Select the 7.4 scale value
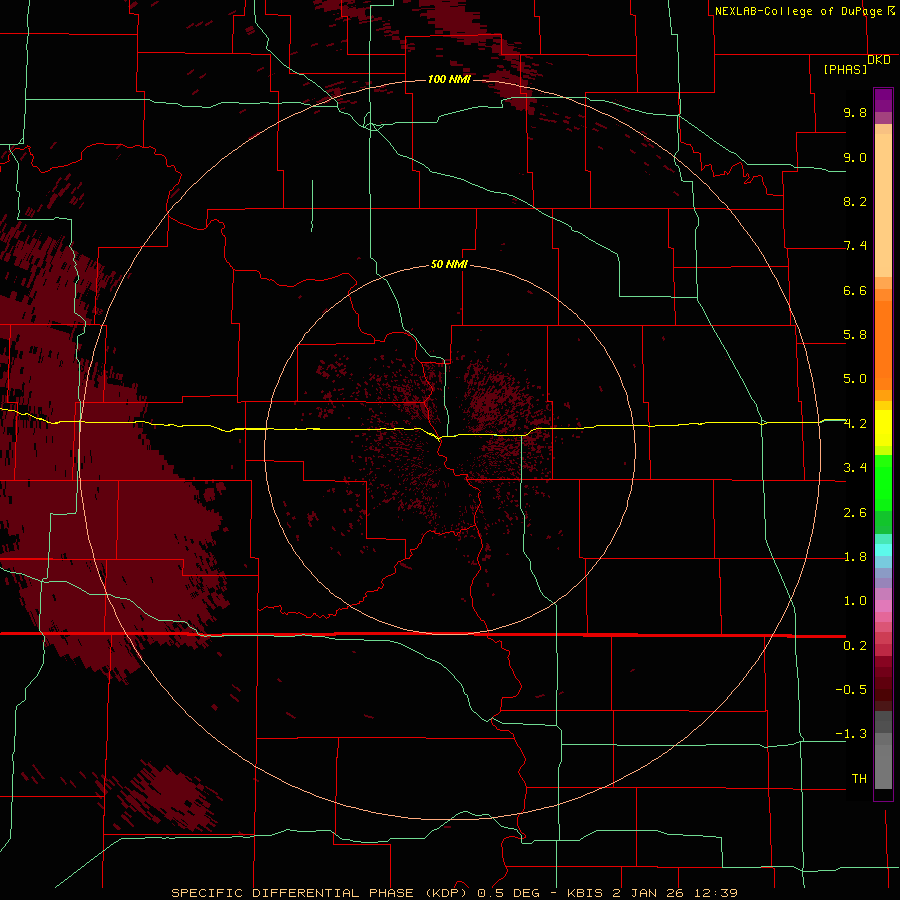Image resolution: width=900 pixels, height=900 pixels. tap(855, 246)
